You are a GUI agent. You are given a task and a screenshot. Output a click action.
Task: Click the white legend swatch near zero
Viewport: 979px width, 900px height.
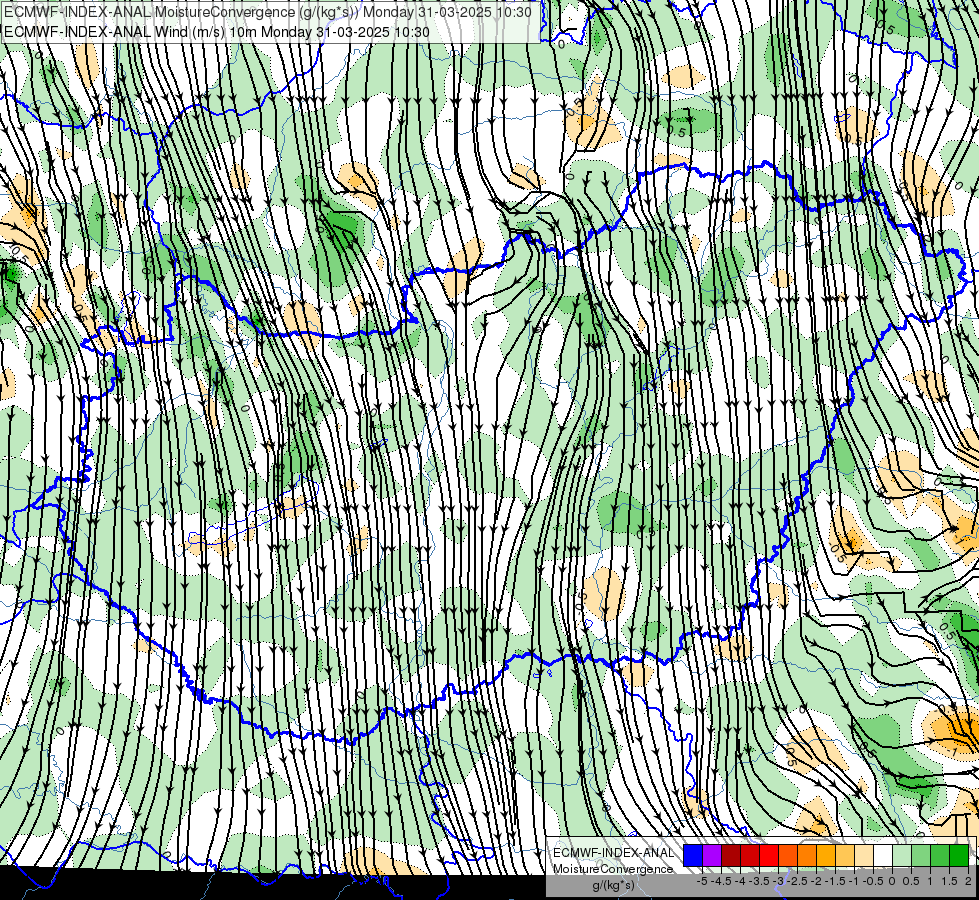coord(883,855)
